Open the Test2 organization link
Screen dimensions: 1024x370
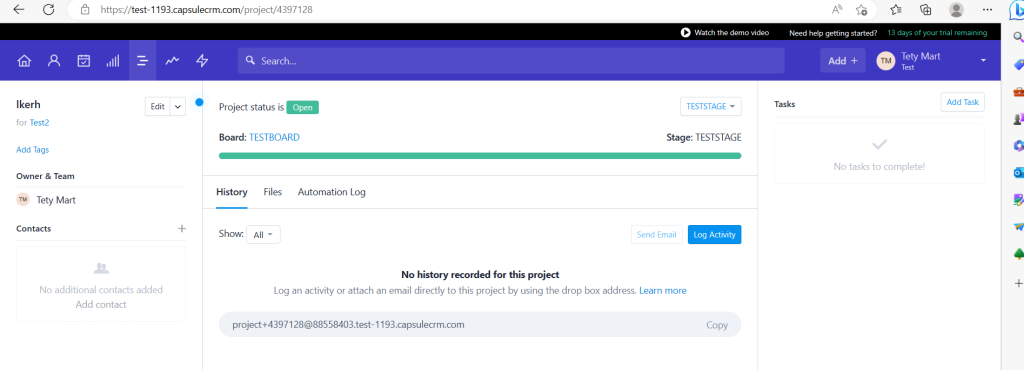[x=39, y=122]
